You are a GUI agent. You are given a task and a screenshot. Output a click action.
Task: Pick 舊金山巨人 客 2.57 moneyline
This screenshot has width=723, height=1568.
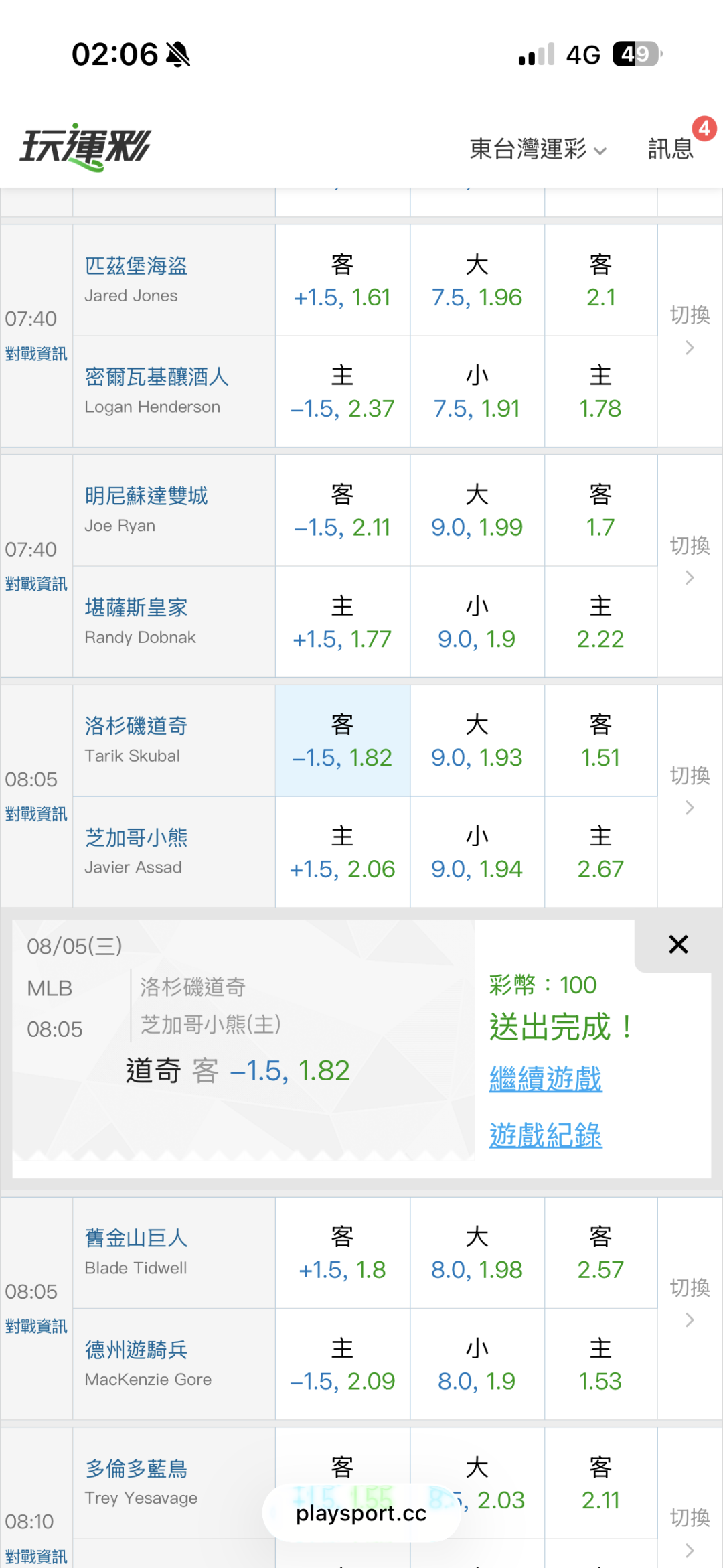coord(600,1253)
